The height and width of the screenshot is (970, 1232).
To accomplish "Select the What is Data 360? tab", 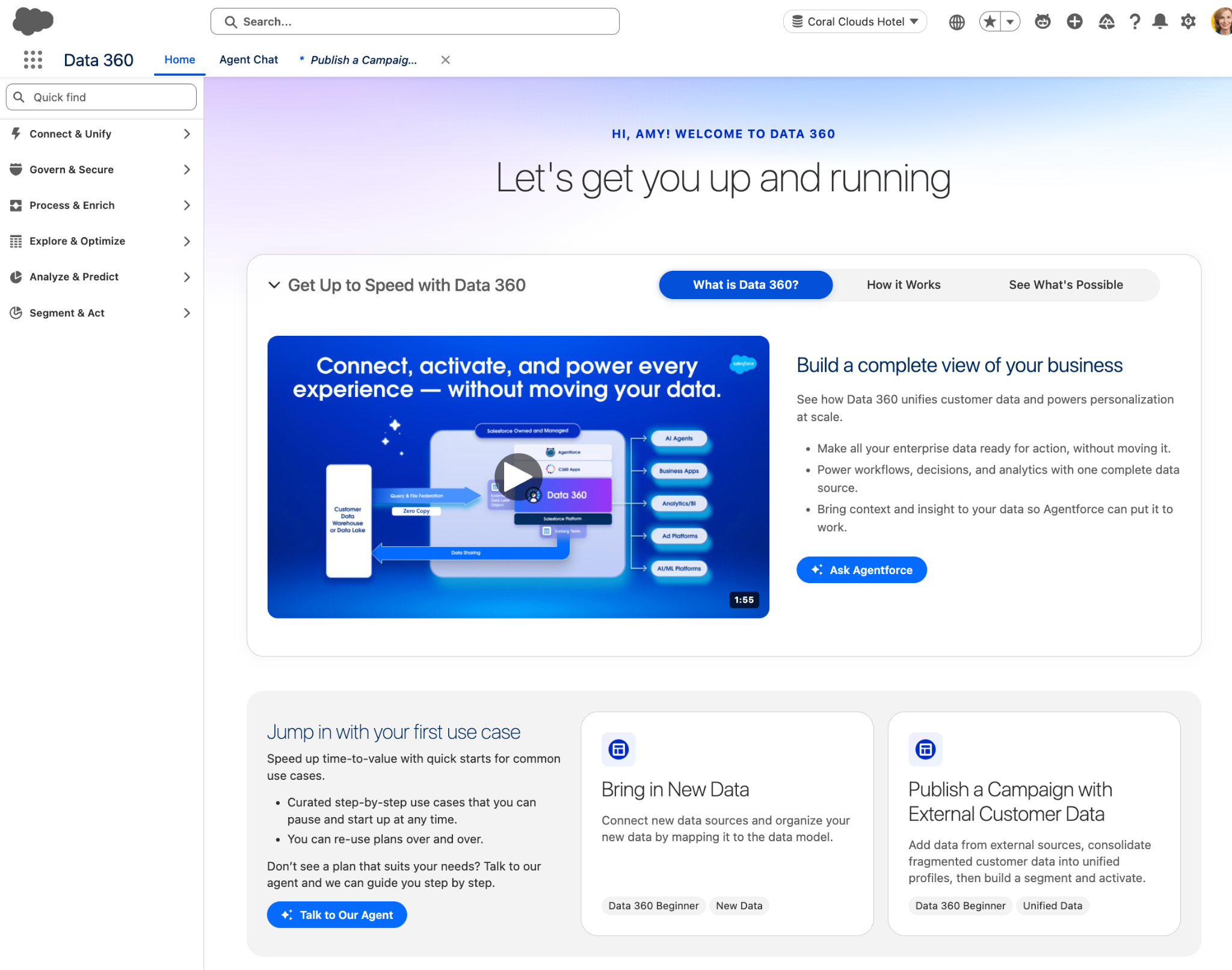I will (746, 285).
